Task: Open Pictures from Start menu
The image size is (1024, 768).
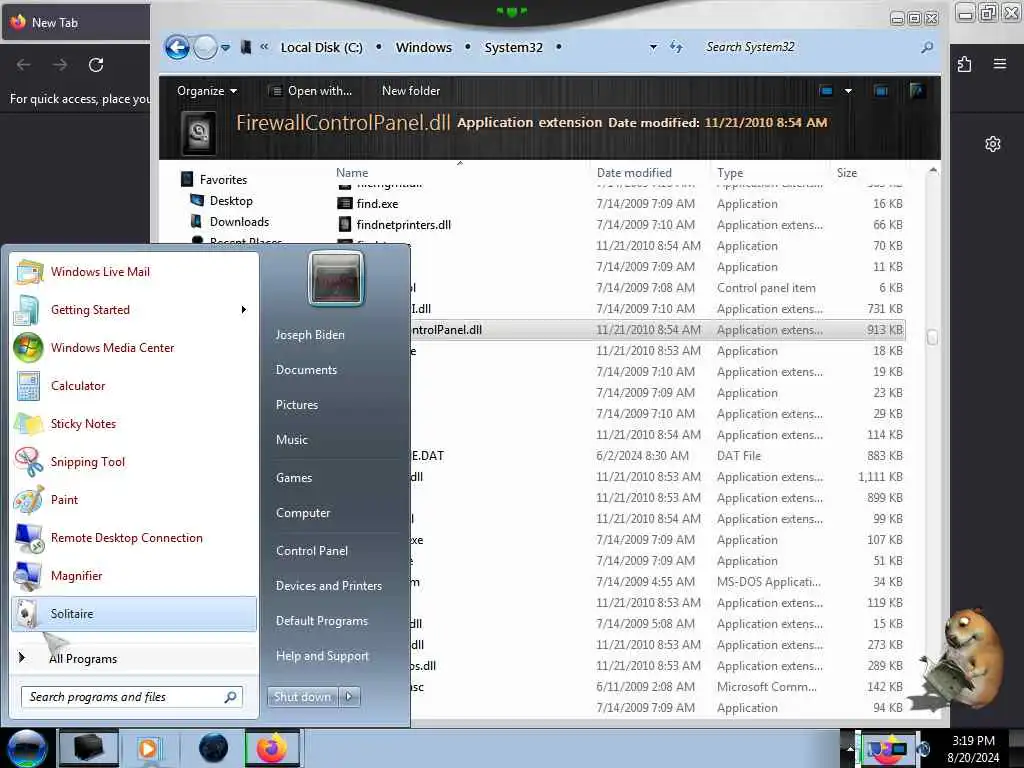Action: click(296, 405)
